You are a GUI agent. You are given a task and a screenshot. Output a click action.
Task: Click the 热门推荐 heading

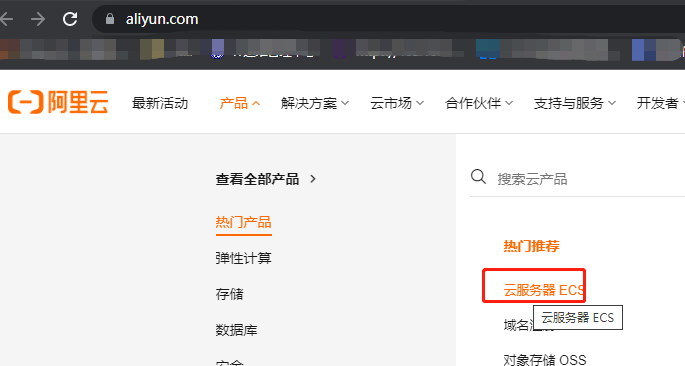(x=531, y=246)
